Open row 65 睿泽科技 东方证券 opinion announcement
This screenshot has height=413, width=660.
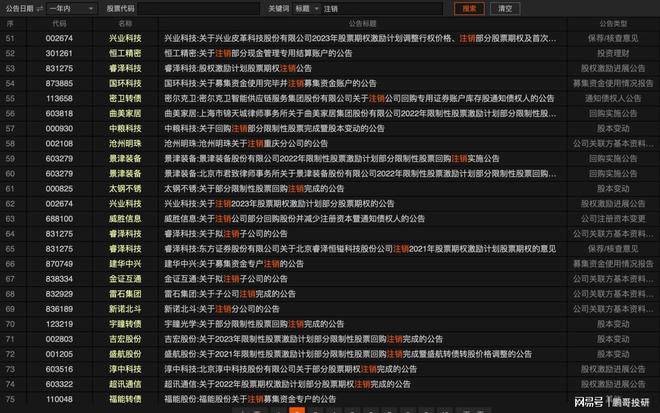point(360,249)
